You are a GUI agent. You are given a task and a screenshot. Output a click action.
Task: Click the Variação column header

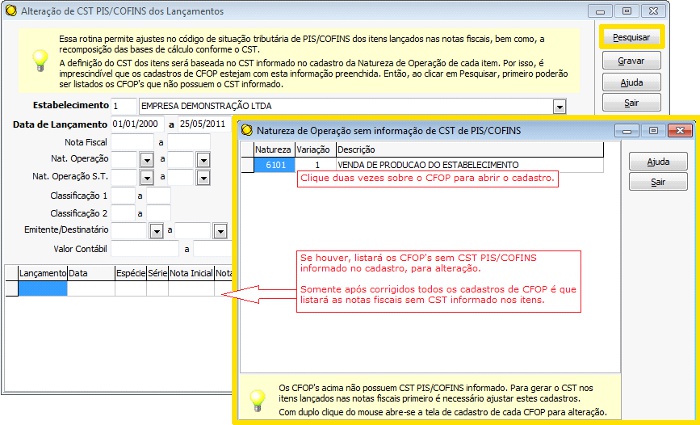(313, 150)
